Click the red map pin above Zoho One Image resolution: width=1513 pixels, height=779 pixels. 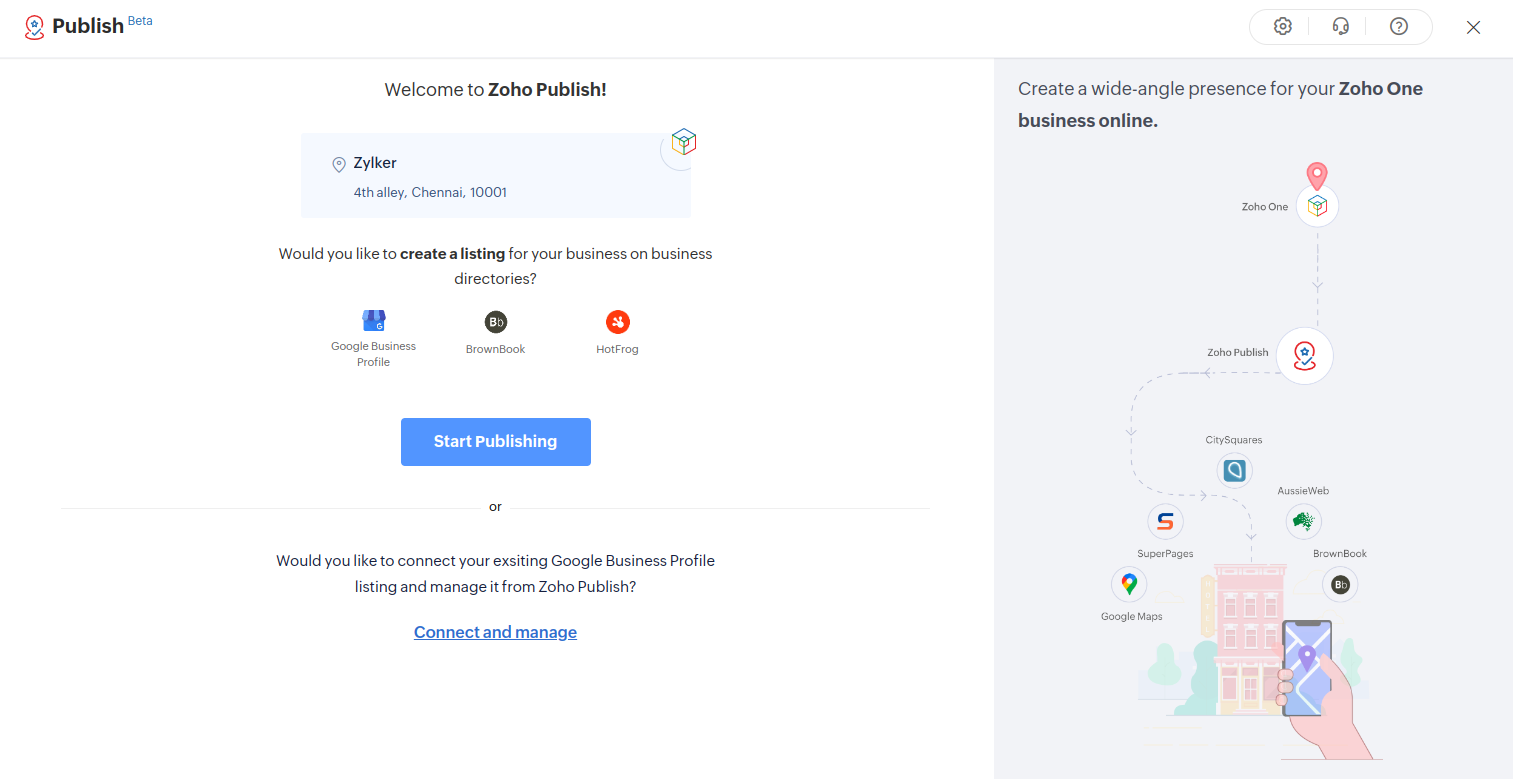(1317, 176)
